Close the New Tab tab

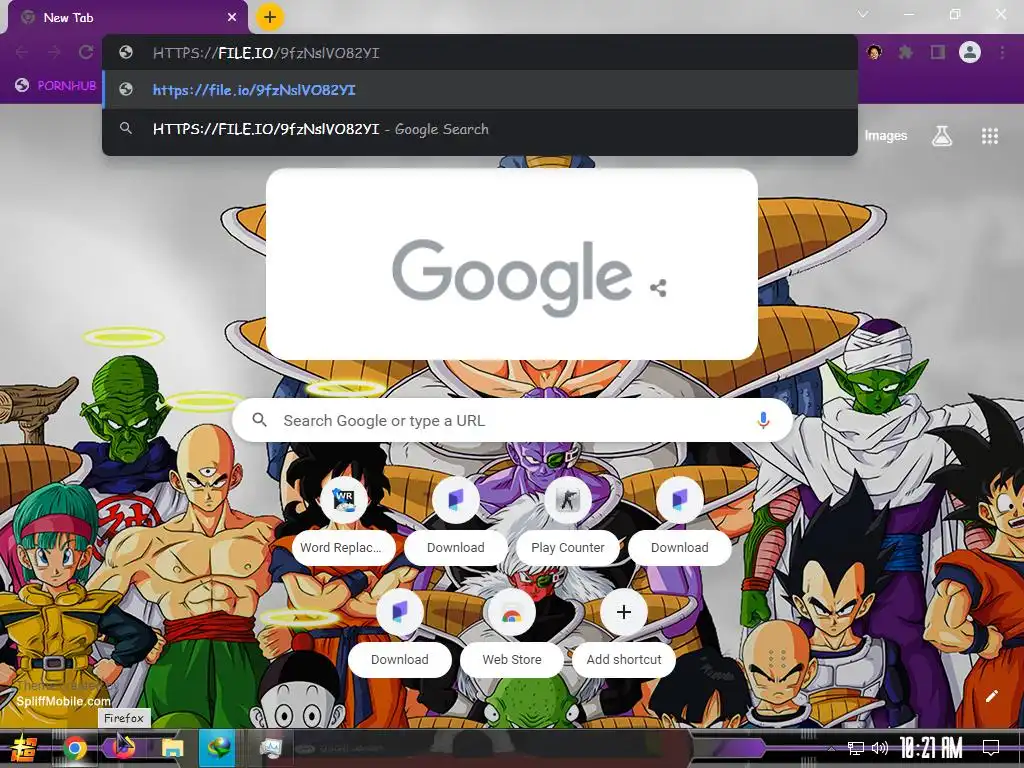232,18
